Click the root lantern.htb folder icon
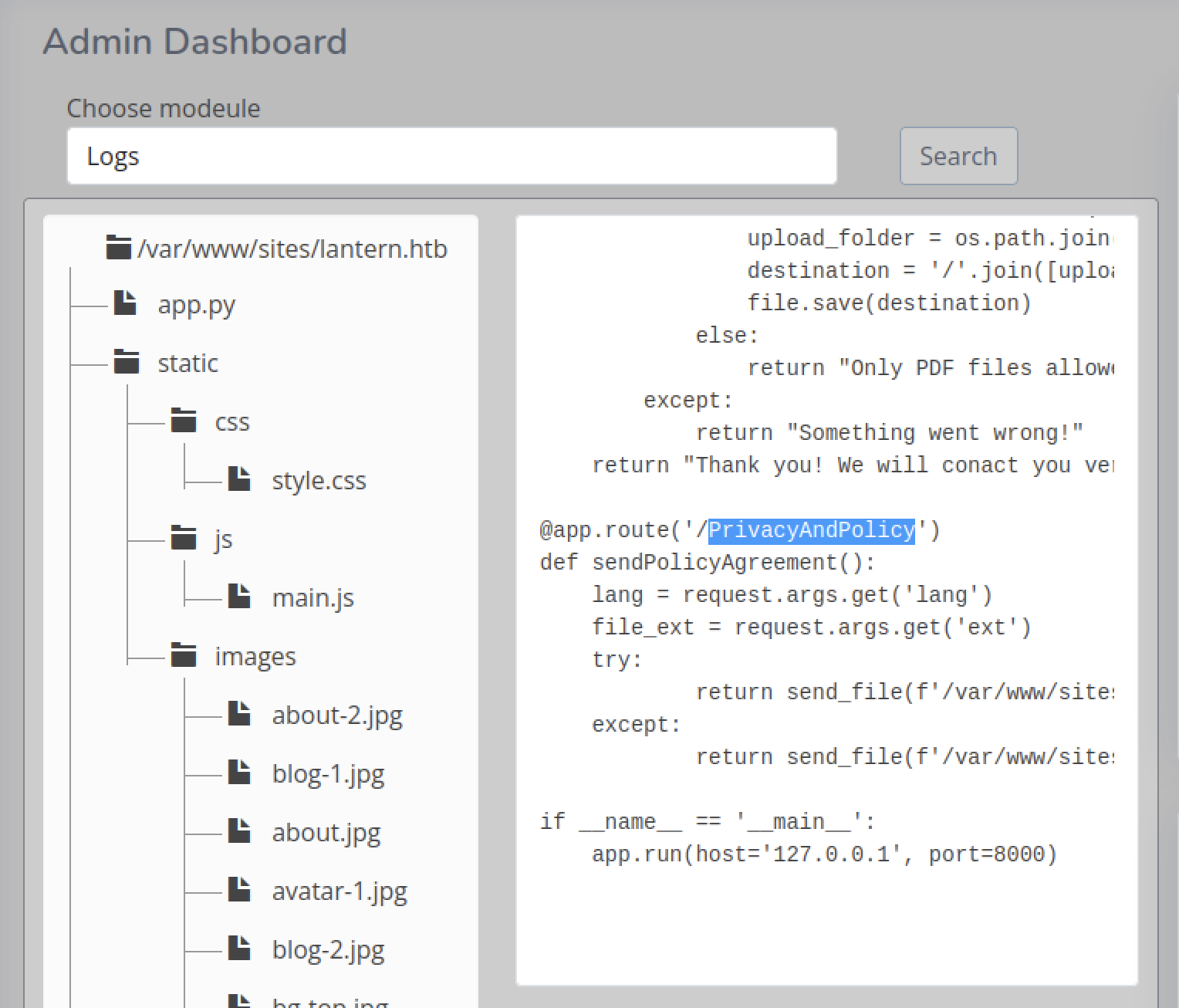The height and width of the screenshot is (1008, 1179). click(x=118, y=249)
